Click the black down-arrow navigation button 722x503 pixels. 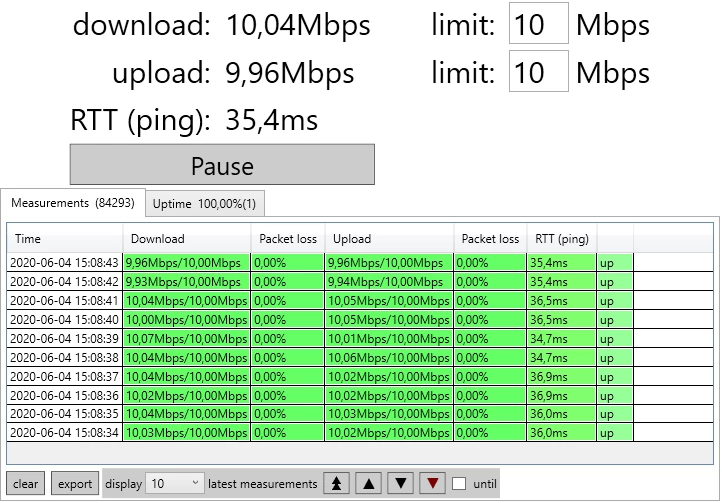(x=401, y=483)
